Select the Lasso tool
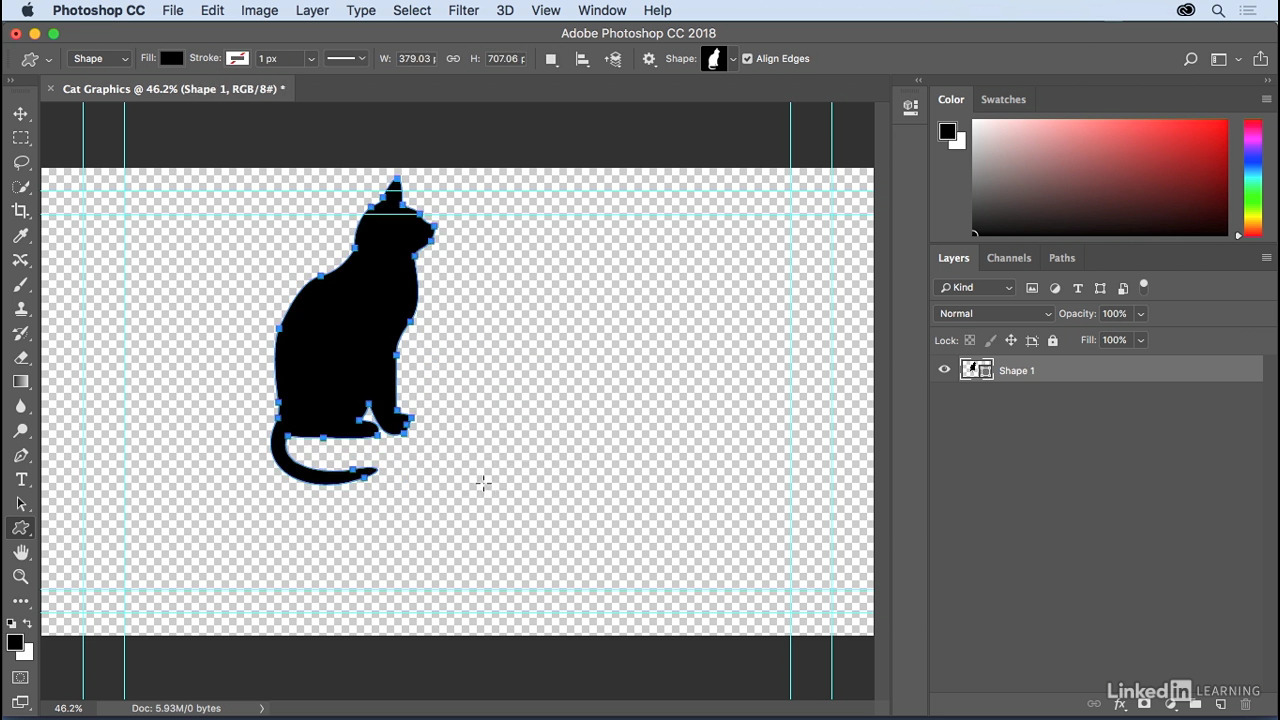Viewport: 1280px width, 720px height. tap(21, 162)
